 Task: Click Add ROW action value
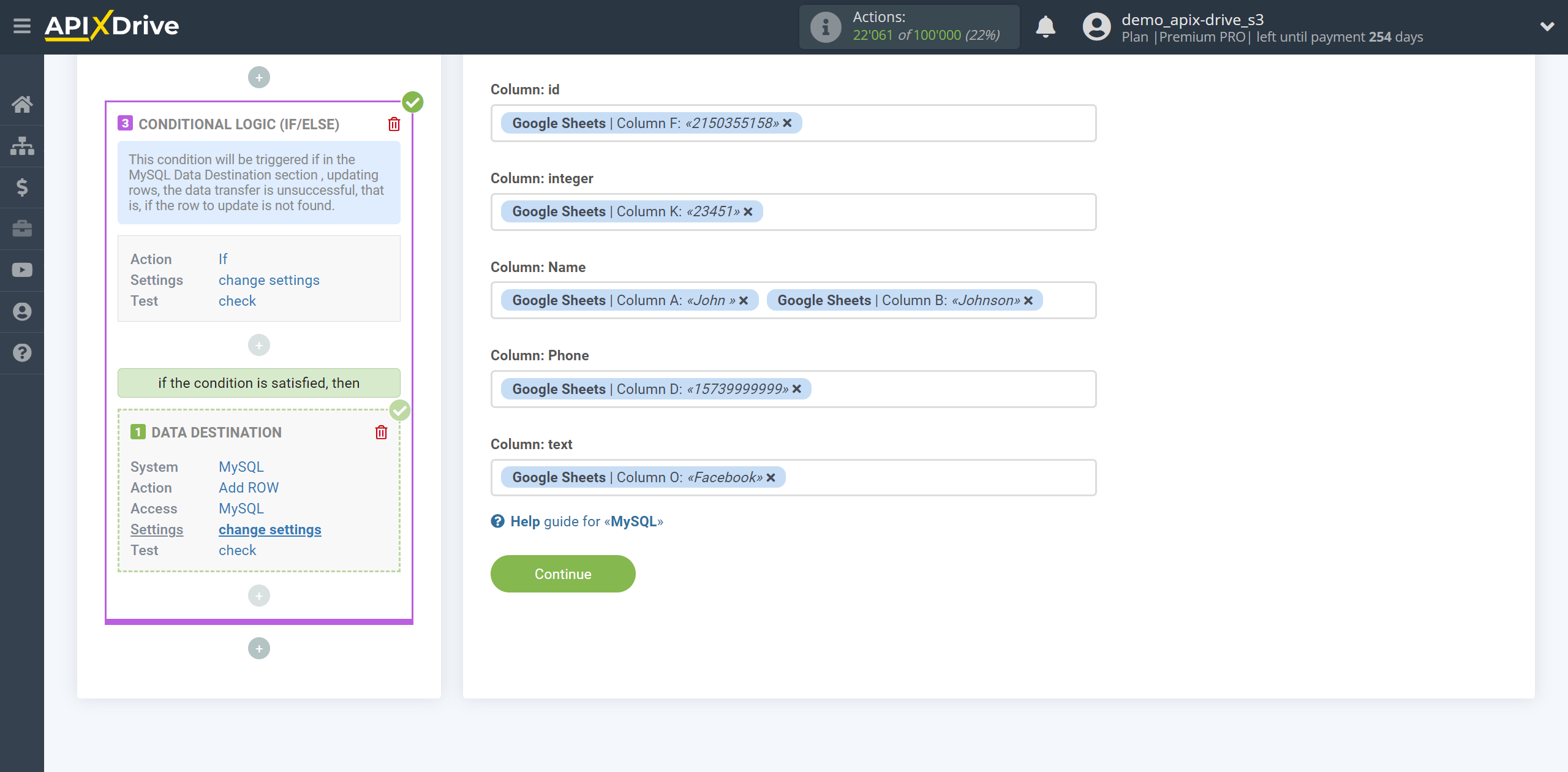point(249,488)
